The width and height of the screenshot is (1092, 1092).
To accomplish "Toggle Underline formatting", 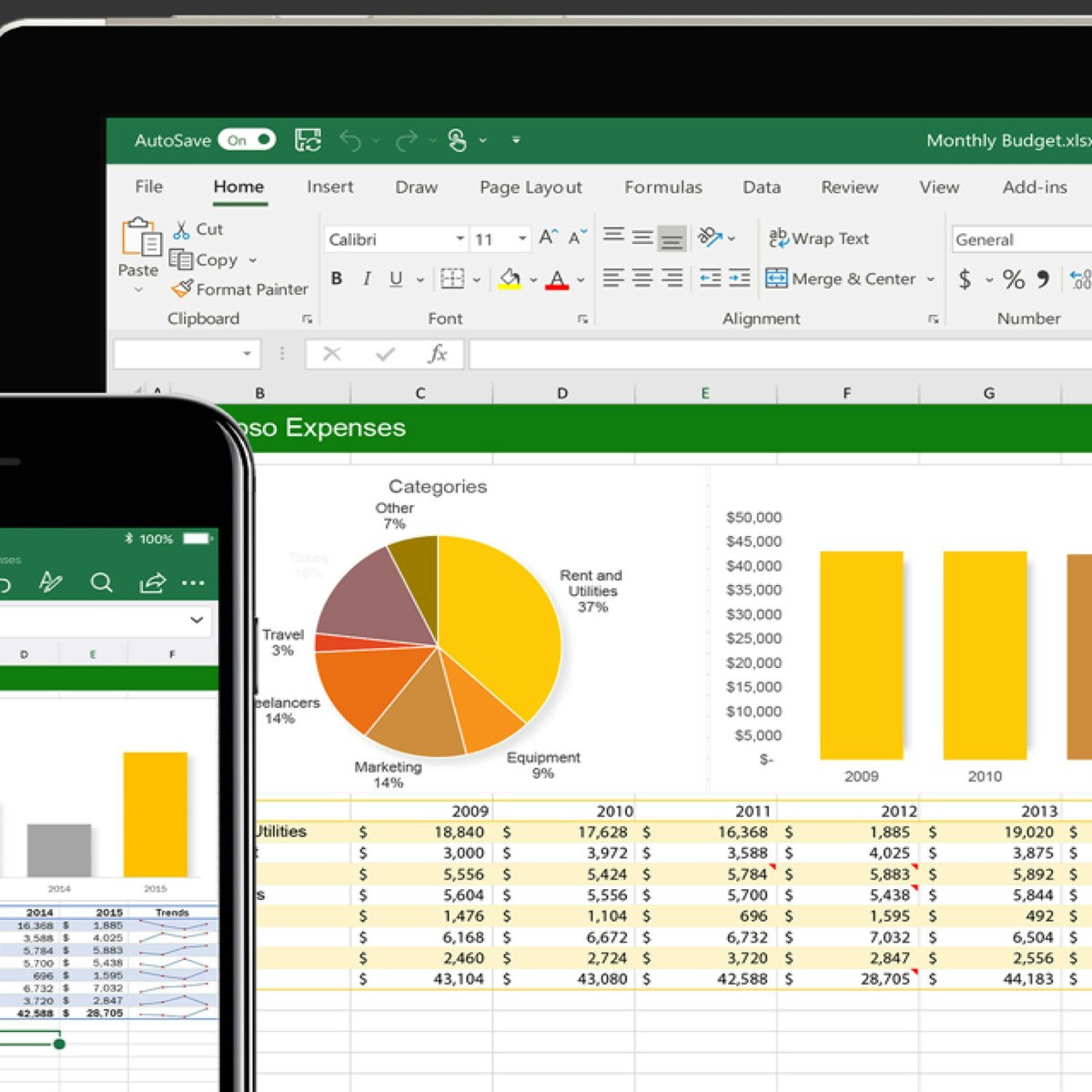I will click(396, 278).
